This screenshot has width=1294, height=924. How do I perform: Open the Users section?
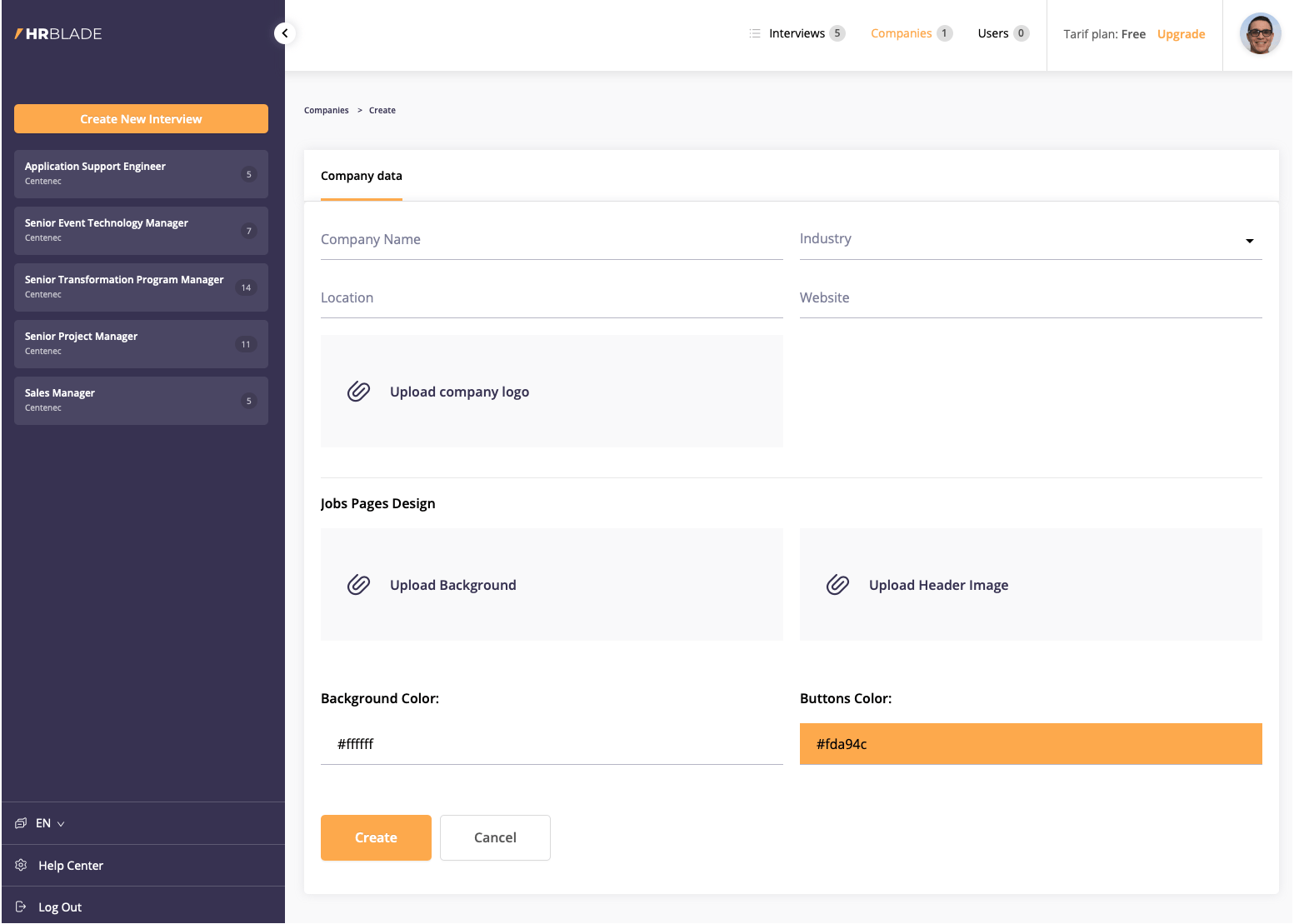coord(993,33)
